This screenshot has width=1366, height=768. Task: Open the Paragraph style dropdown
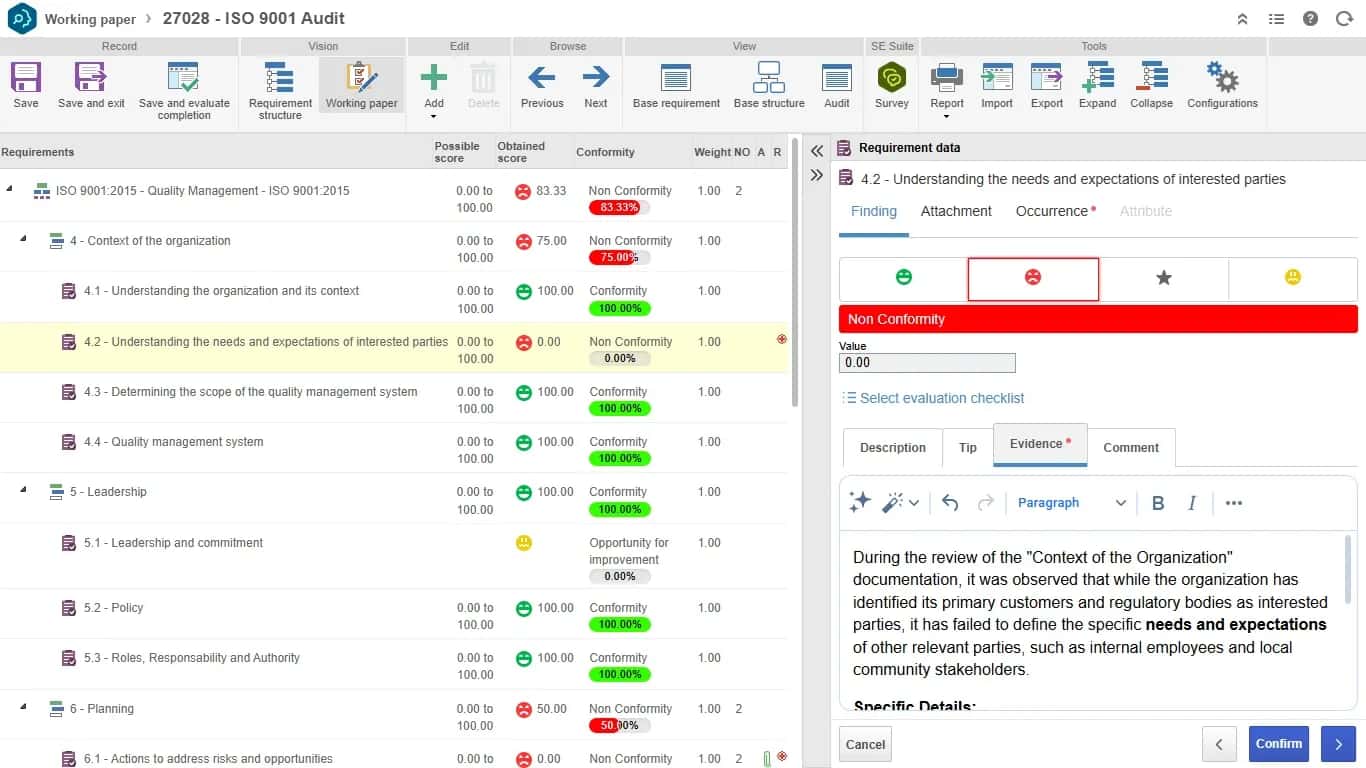(1071, 503)
